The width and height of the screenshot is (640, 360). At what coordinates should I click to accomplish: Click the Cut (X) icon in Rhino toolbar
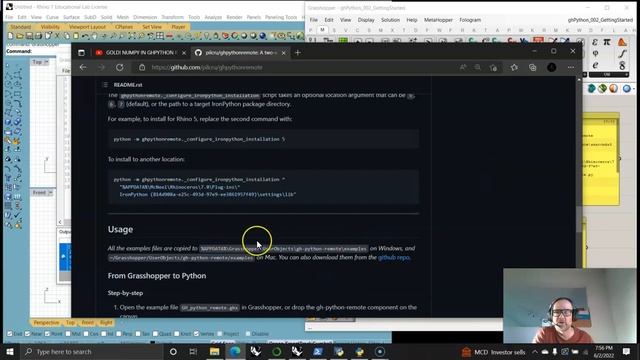(x=57, y=36)
